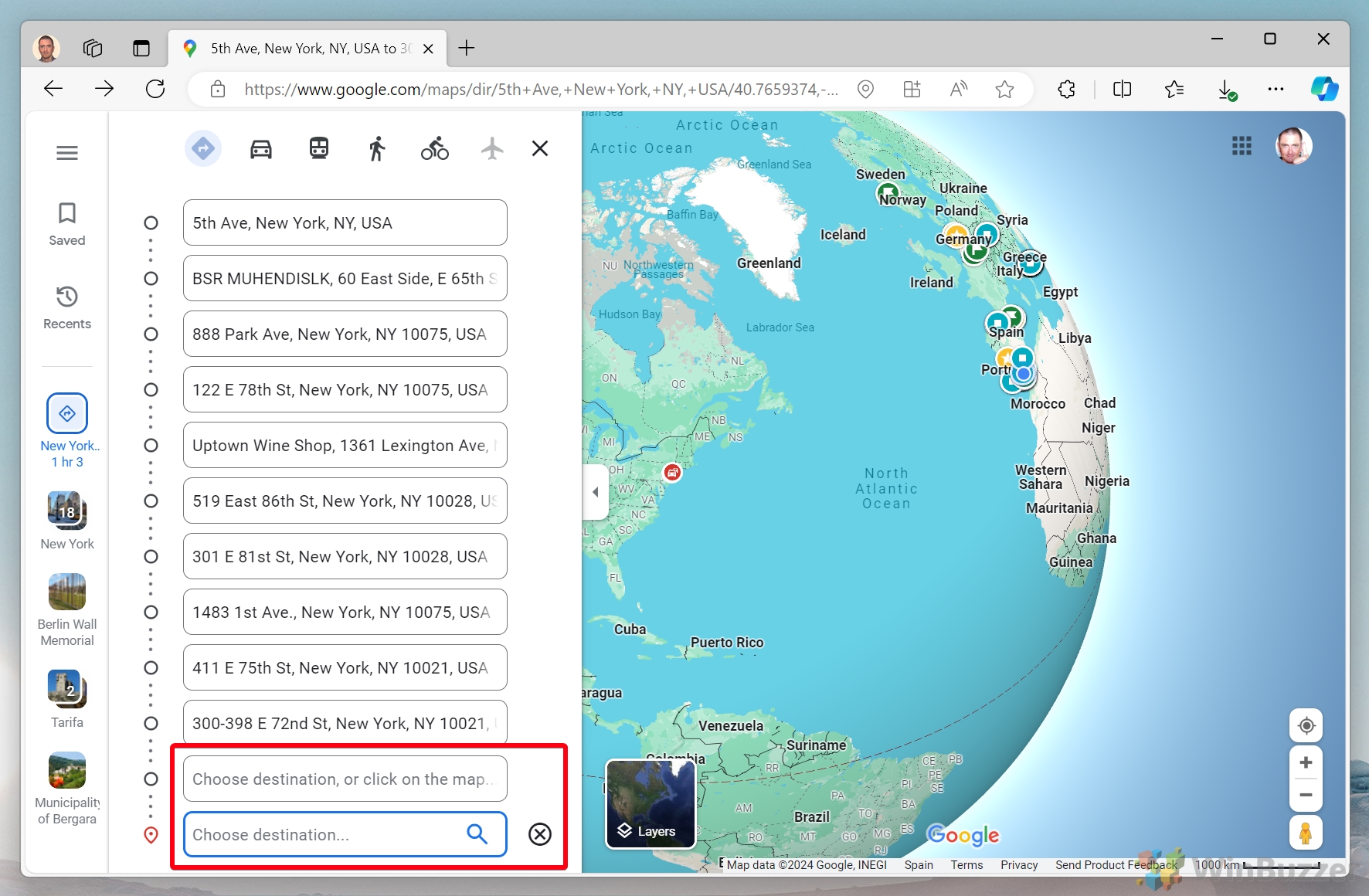Select the best travel mode icon
Image resolution: width=1369 pixels, height=896 pixels.
pos(203,148)
